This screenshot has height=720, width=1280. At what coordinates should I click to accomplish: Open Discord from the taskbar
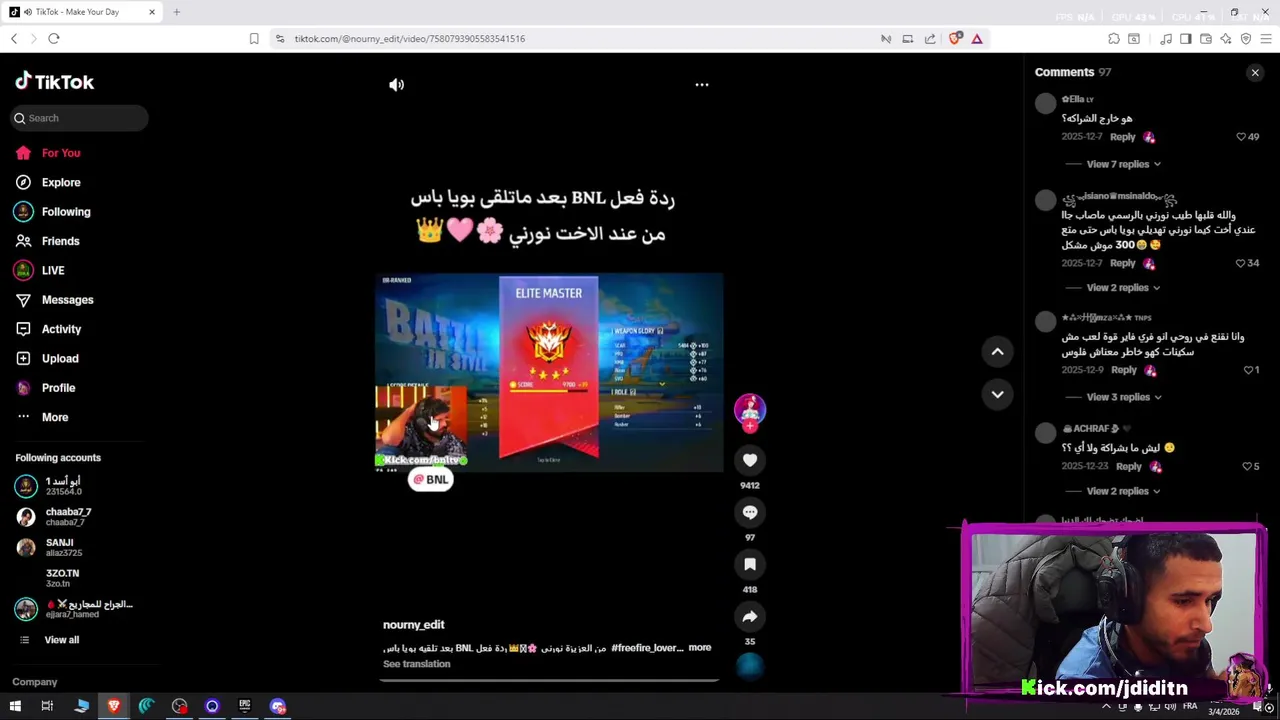278,706
